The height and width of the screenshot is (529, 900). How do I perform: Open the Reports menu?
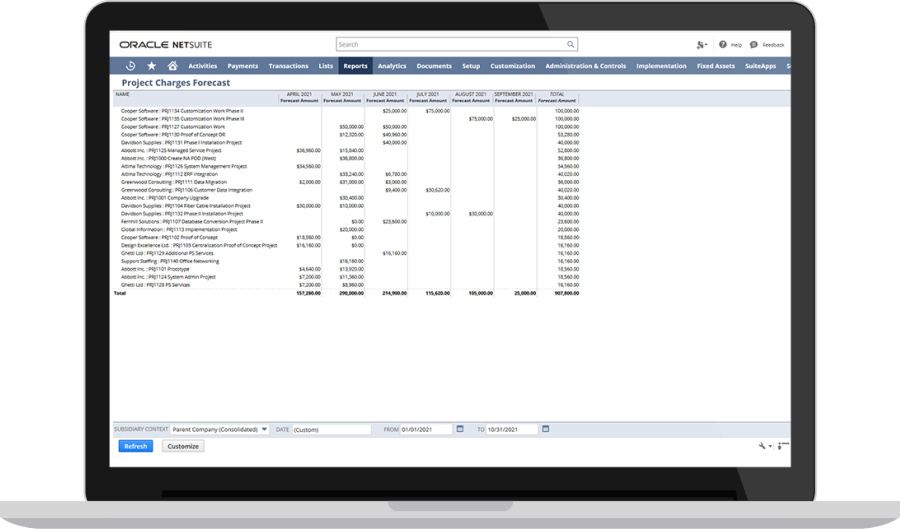(x=355, y=66)
